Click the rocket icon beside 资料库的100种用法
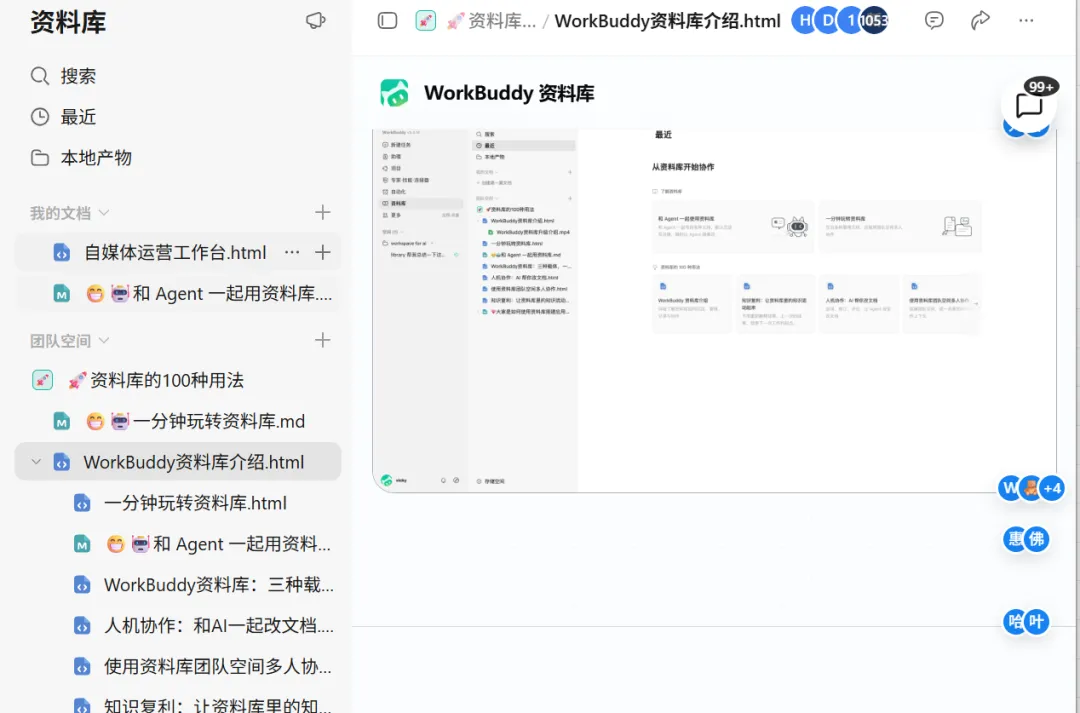Image resolution: width=1080 pixels, height=713 pixels. (x=43, y=380)
